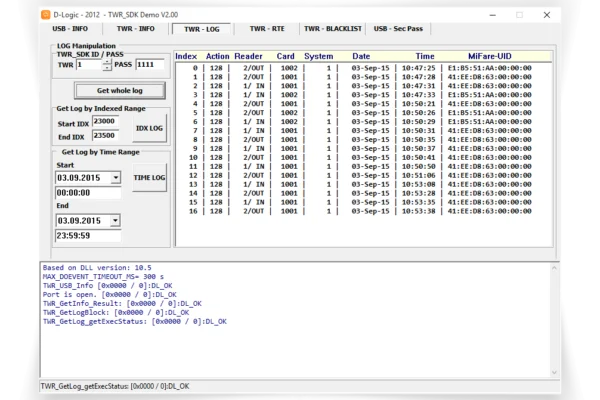
Task: Select log row with time 10:50:29
Action: (x=362, y=122)
